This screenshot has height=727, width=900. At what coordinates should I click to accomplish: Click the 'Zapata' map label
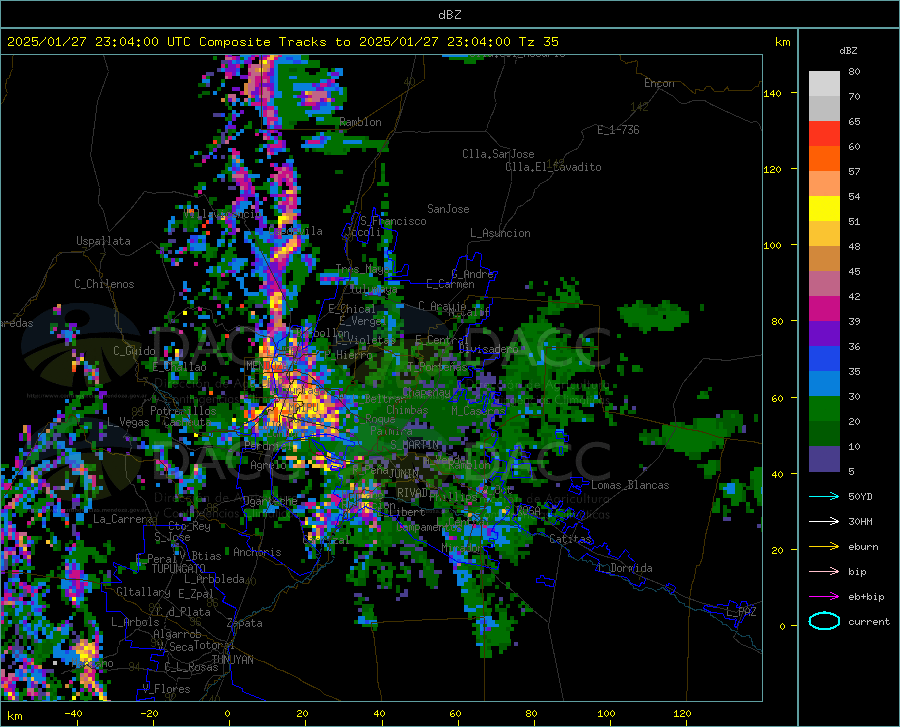[x=245, y=623]
